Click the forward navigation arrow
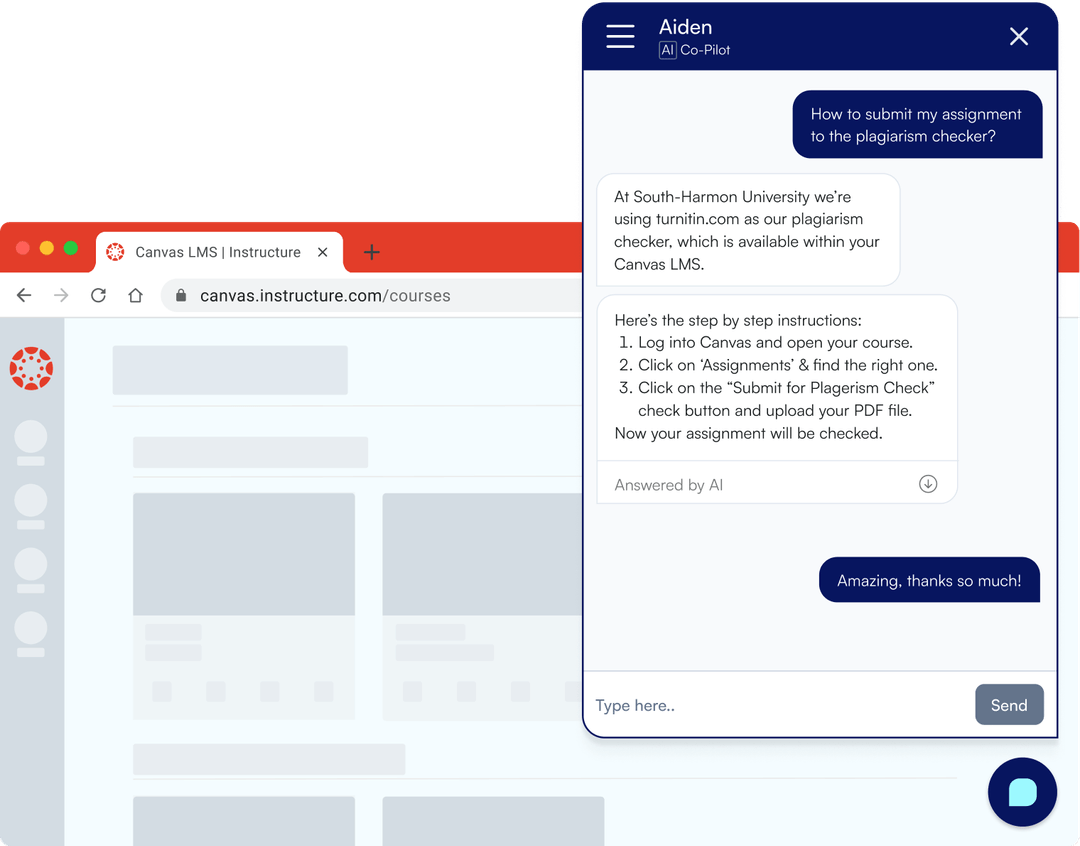 (x=60, y=295)
